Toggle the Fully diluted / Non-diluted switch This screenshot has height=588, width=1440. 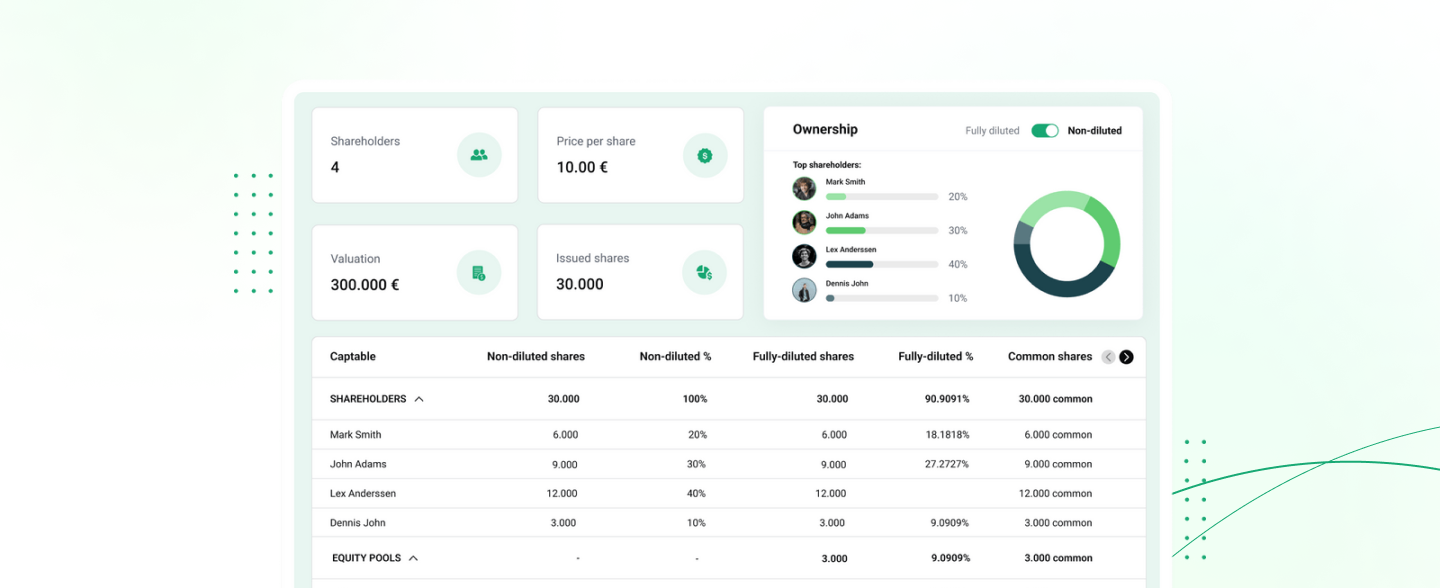click(x=1045, y=131)
